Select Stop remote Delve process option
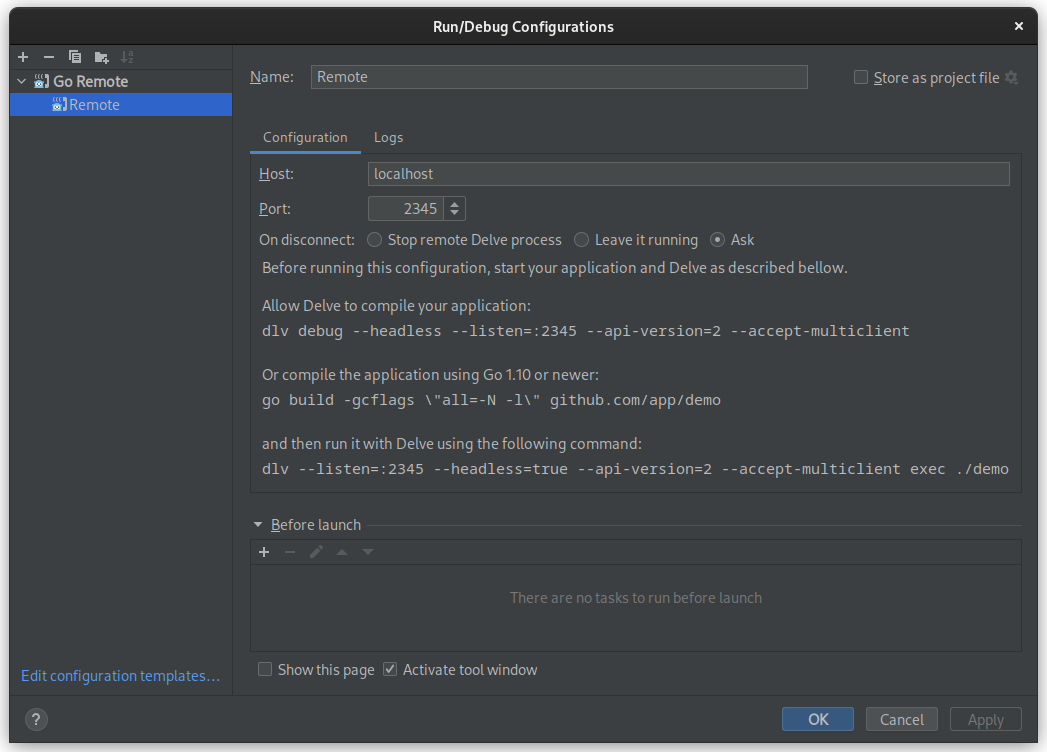This screenshot has height=752, width=1047. (375, 240)
